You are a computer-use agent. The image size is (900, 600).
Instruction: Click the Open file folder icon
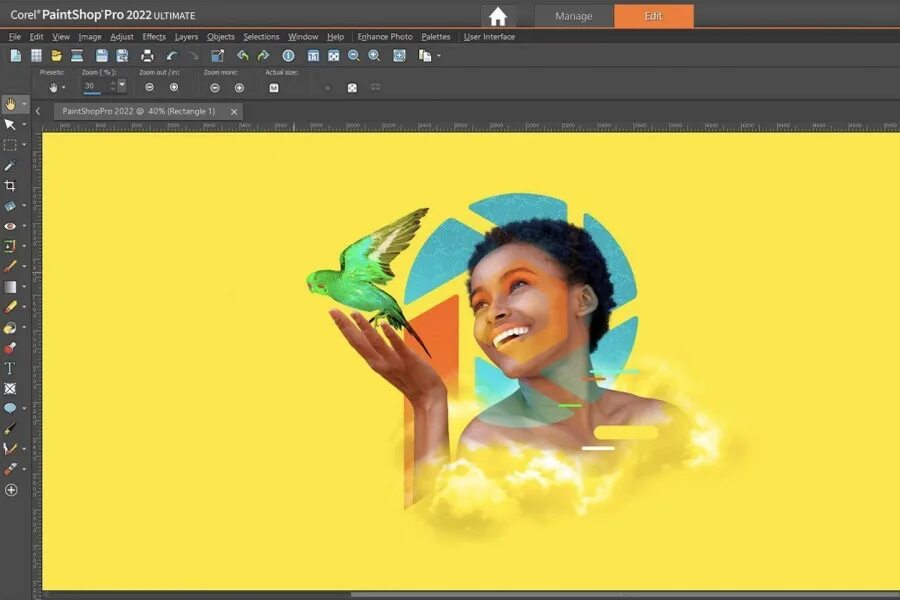(x=56, y=56)
